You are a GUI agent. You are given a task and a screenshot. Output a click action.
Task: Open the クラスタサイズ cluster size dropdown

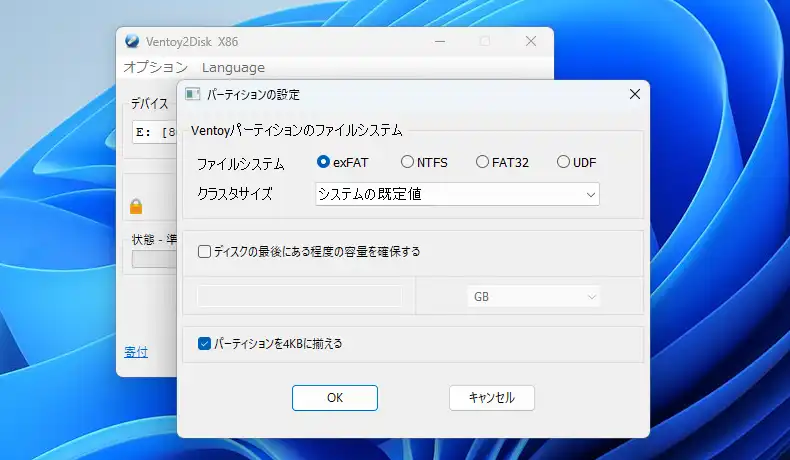coord(457,194)
